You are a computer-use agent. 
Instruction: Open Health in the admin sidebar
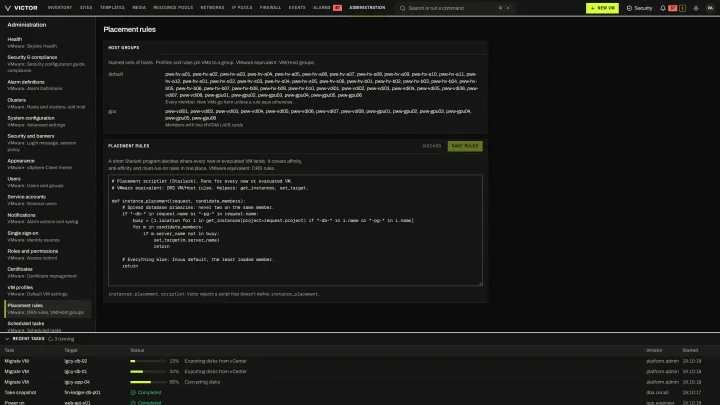point(47,43)
